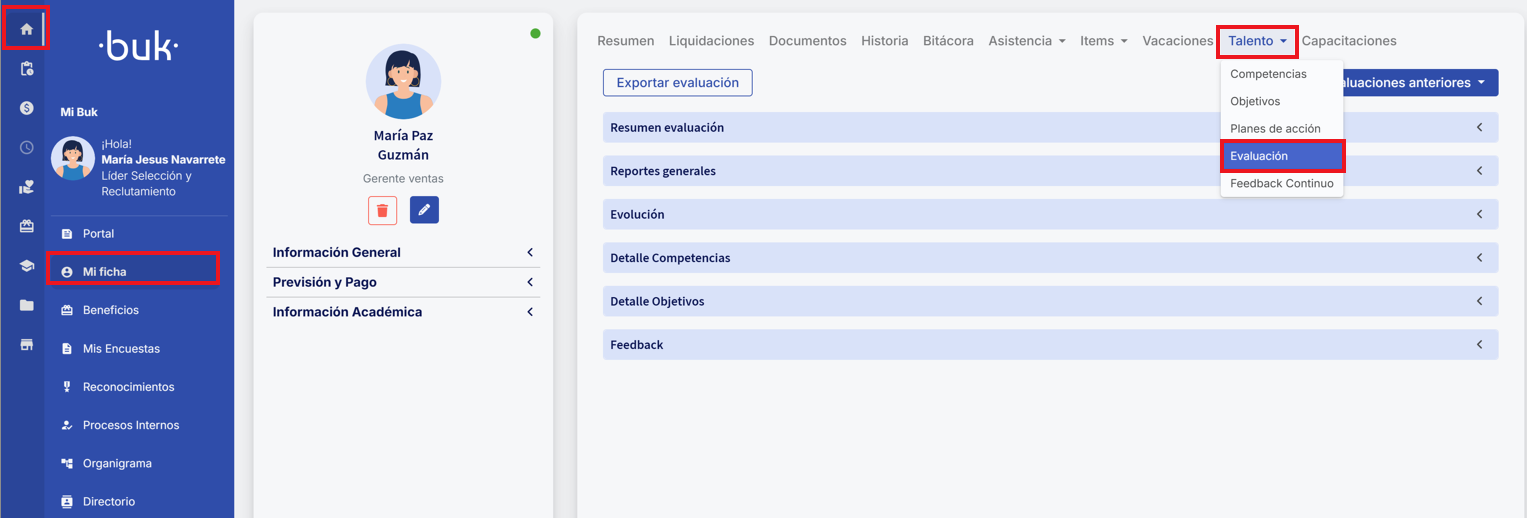Click the blue pencil edit icon
This screenshot has width=1527, height=518.
[x=424, y=210]
